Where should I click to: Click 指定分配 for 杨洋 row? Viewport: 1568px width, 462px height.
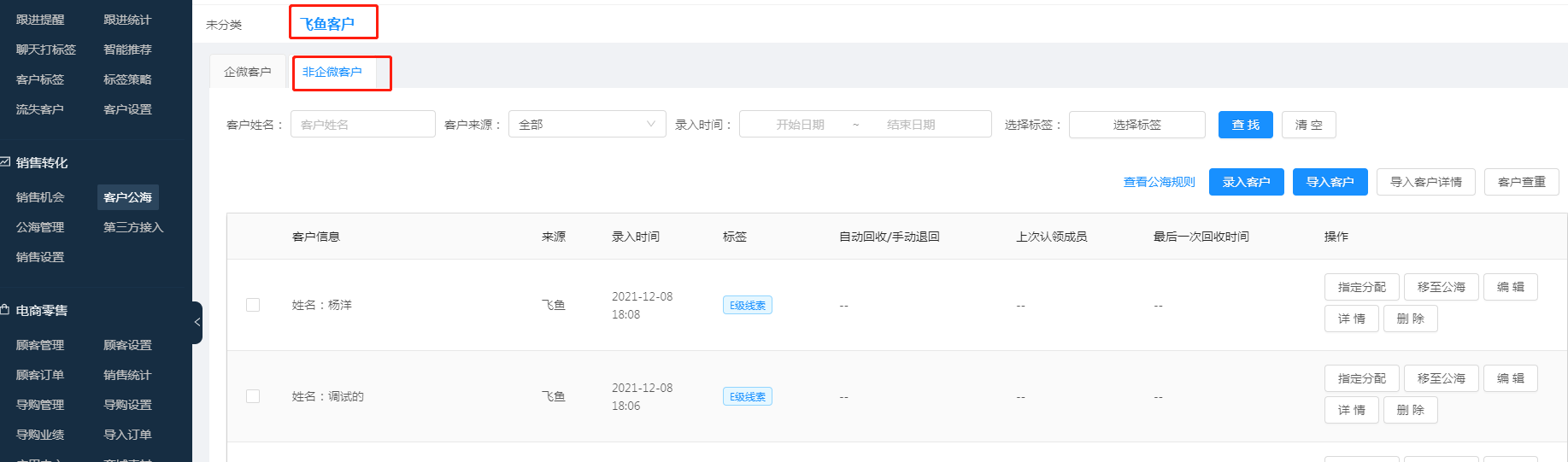pos(1362,287)
